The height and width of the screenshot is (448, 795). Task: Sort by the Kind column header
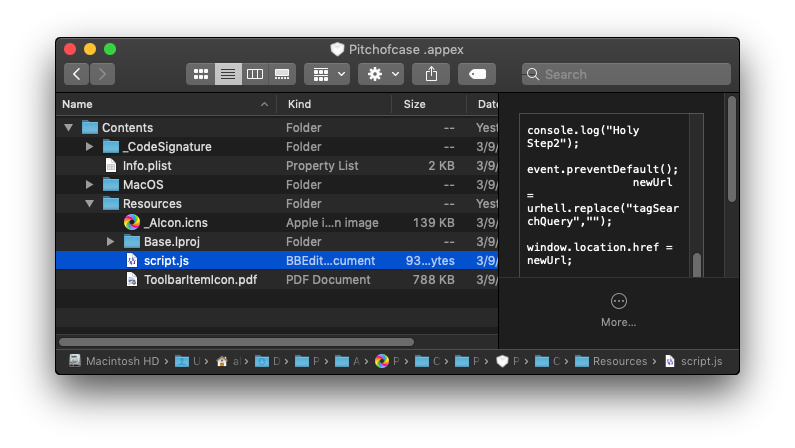point(300,104)
